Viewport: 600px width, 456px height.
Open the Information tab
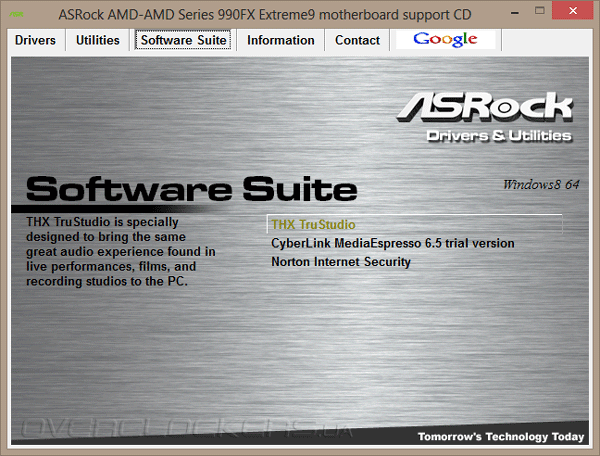pos(280,40)
